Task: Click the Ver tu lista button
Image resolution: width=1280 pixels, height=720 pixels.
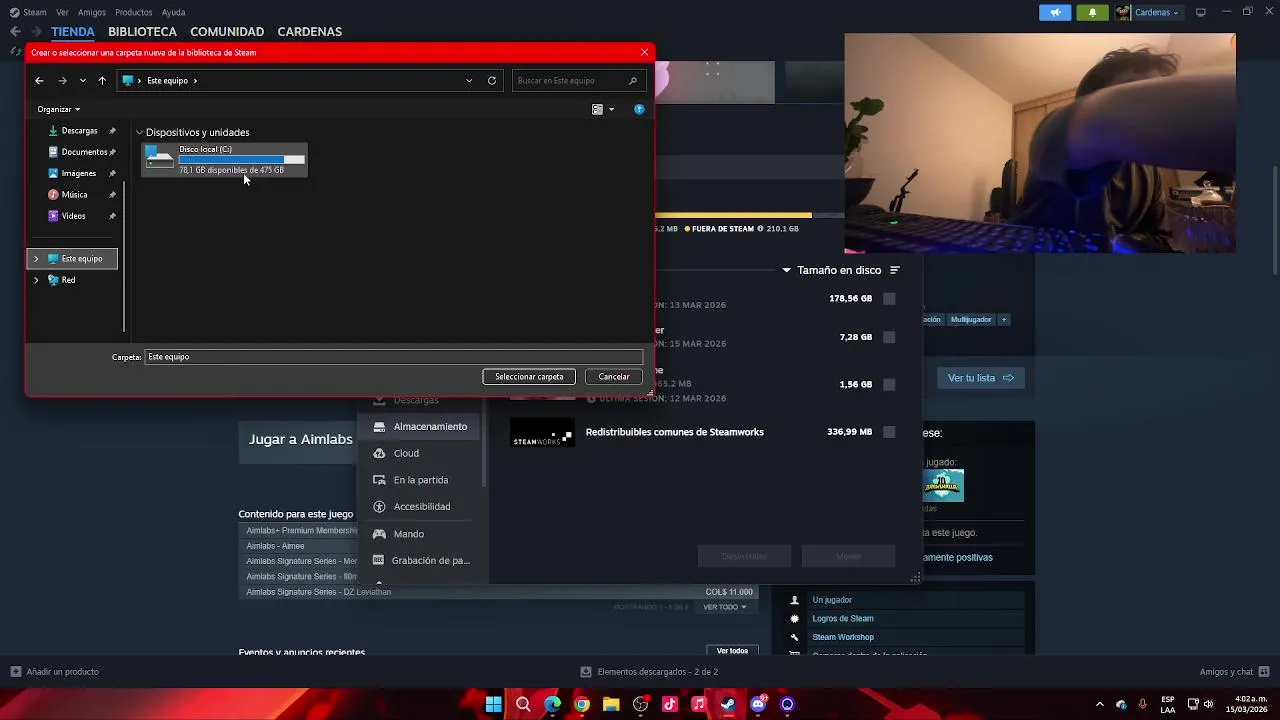Action: point(980,378)
